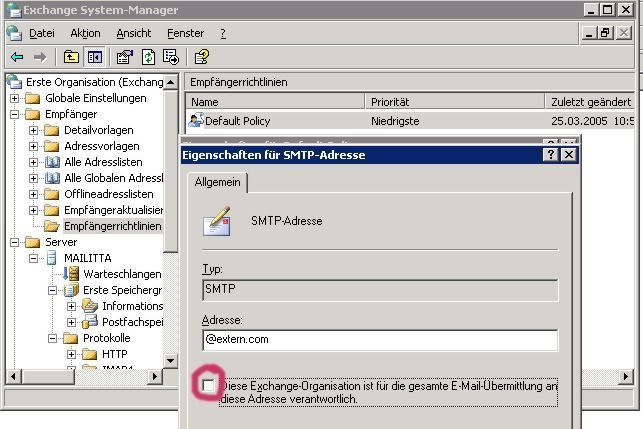This screenshot has width=643, height=429.
Task: Collapse the Server node
Action: pos(14,242)
